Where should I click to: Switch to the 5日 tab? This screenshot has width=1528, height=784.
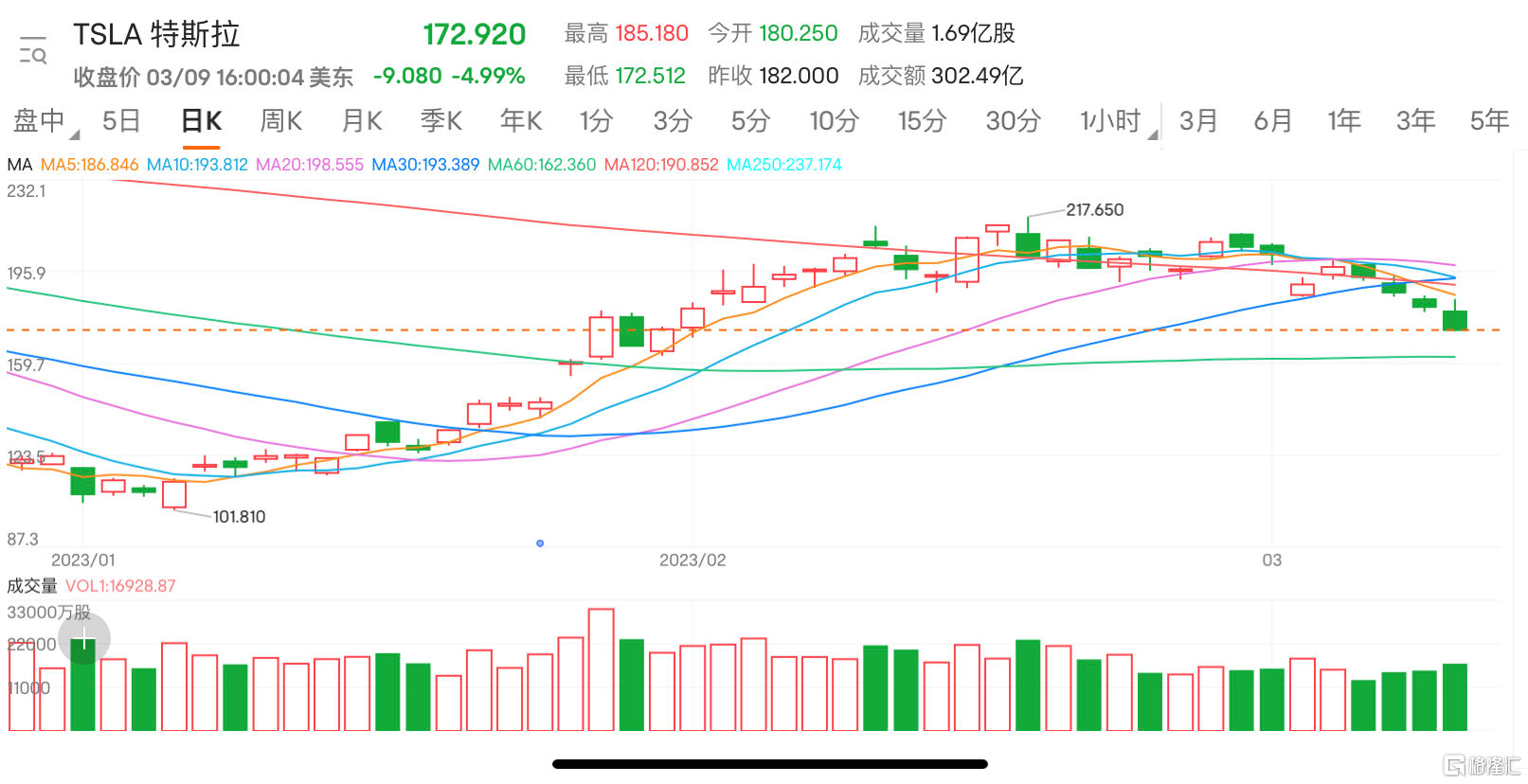(x=121, y=121)
